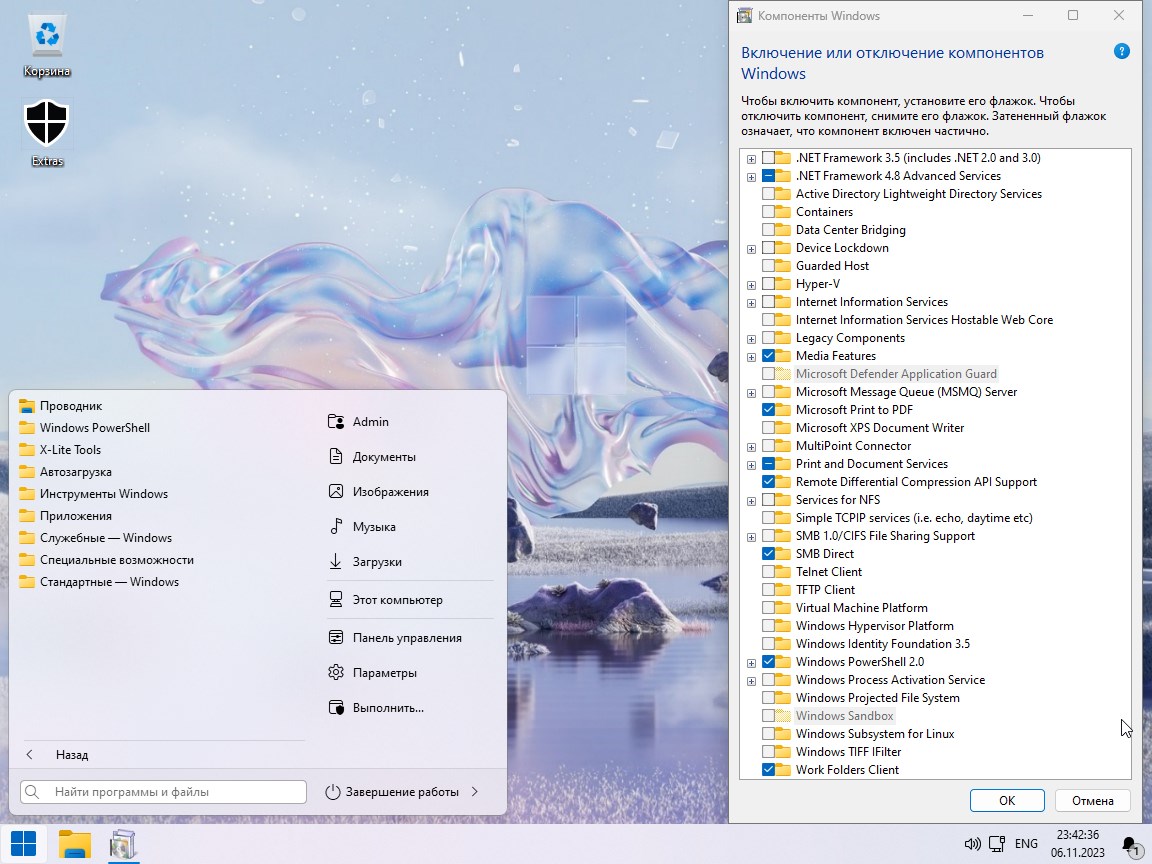Image resolution: width=1152 pixels, height=864 pixels.
Task: Click the Отмена button
Action: pyautogui.click(x=1092, y=800)
